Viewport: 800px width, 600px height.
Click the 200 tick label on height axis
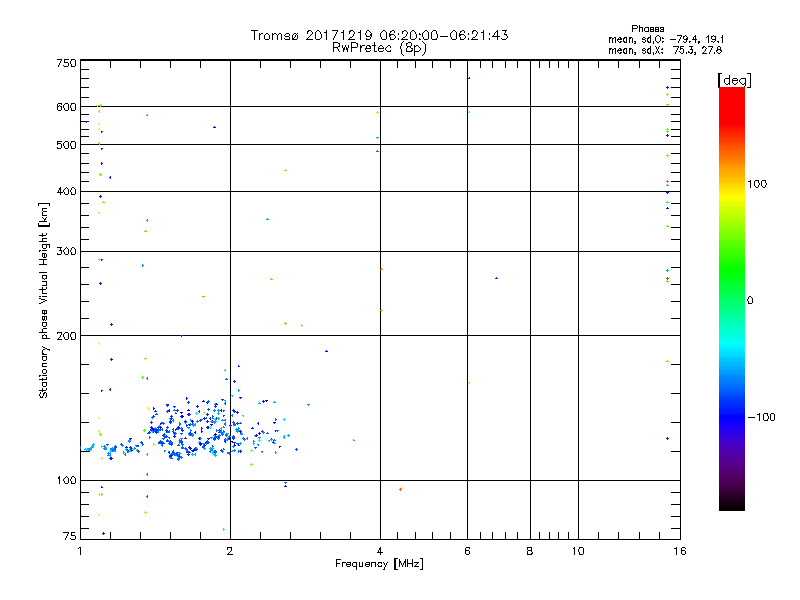66,336
